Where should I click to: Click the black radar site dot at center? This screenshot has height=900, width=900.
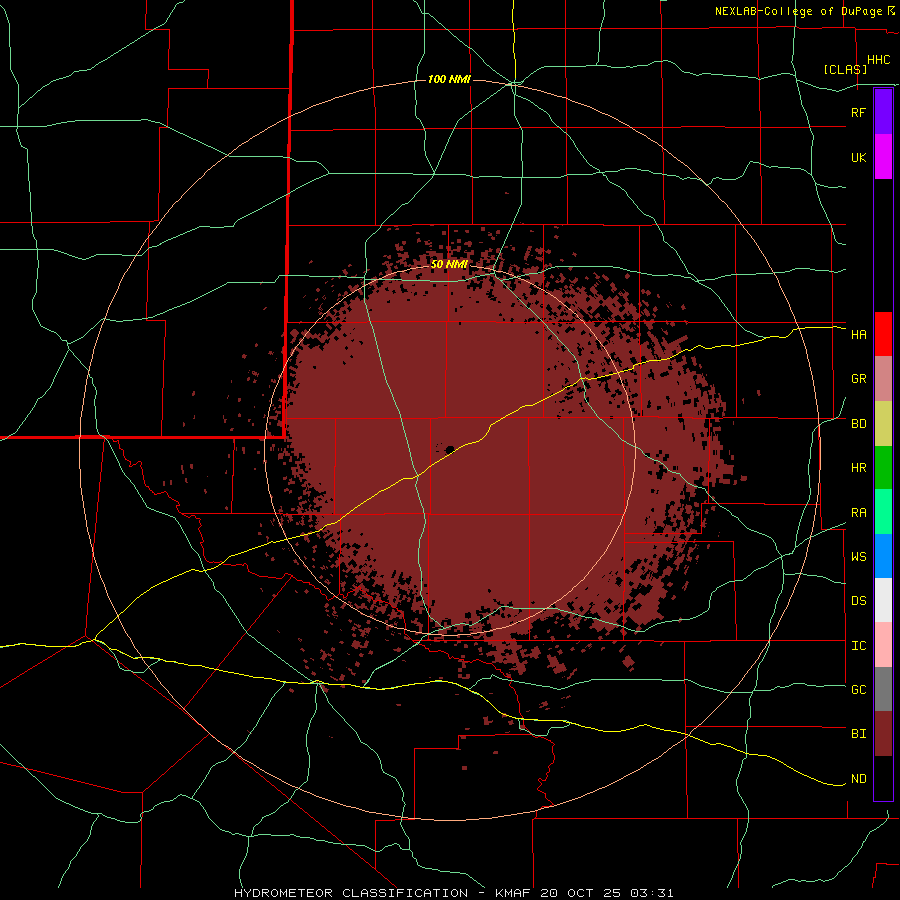tap(450, 449)
